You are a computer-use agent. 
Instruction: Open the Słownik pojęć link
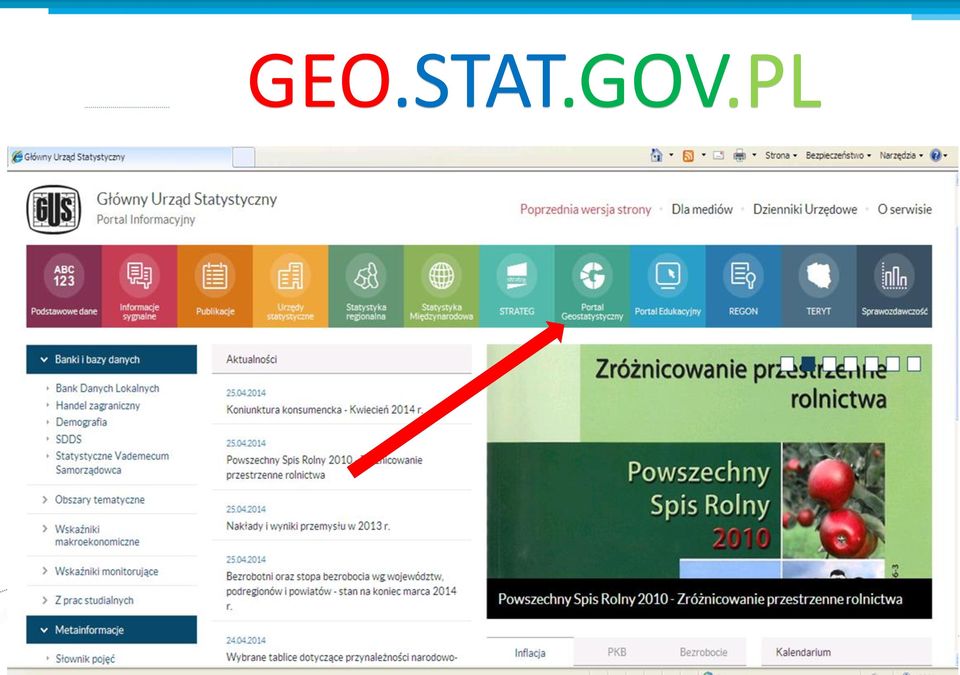click(85, 659)
